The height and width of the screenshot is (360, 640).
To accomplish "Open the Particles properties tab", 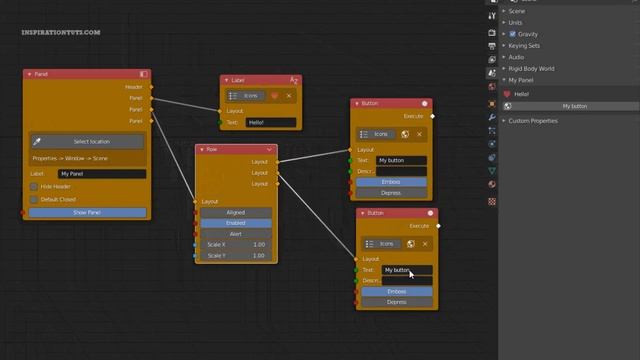I will pos(492,131).
